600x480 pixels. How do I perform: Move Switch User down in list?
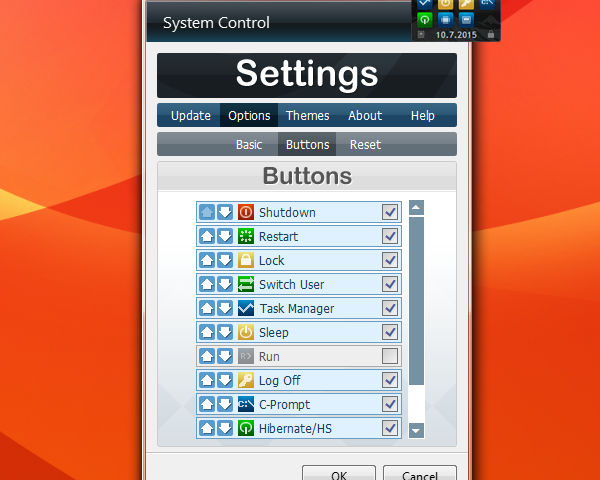tap(225, 284)
